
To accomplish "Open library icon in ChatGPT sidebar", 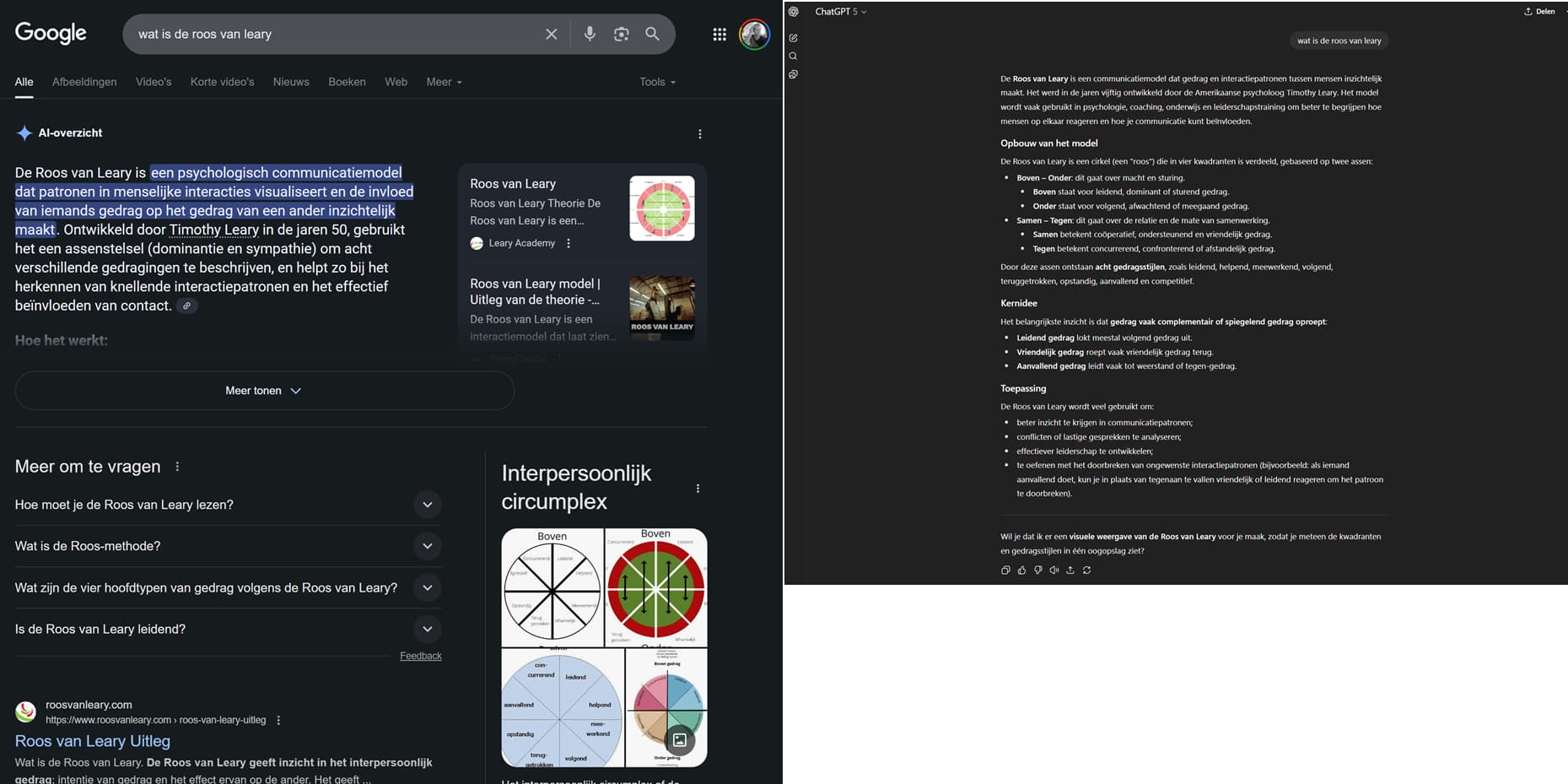I will click(794, 74).
